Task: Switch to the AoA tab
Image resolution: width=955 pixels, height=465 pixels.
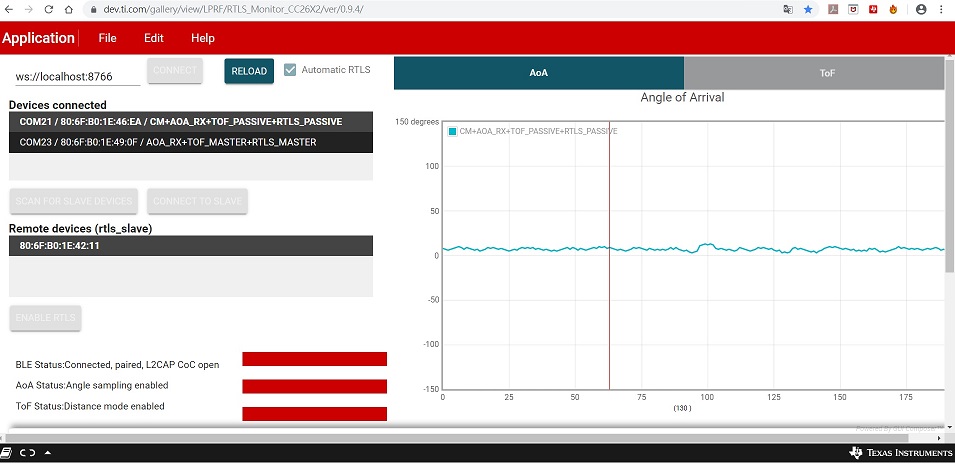Action: click(539, 73)
